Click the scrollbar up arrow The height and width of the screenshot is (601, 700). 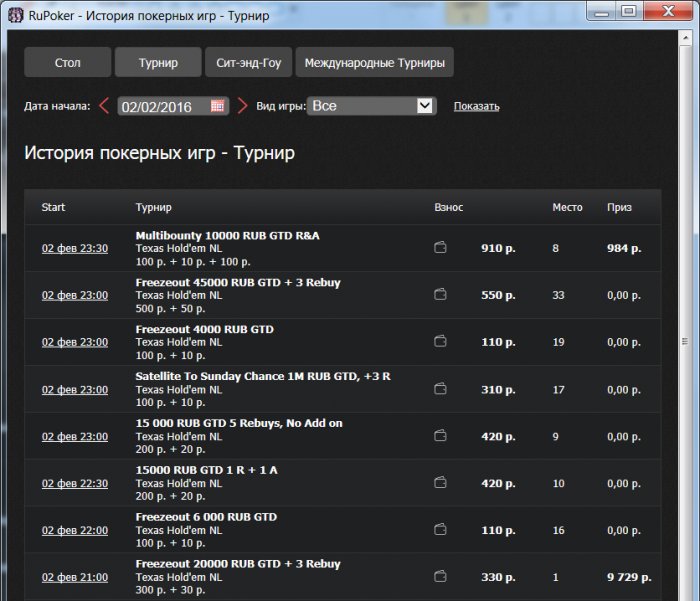point(685,38)
